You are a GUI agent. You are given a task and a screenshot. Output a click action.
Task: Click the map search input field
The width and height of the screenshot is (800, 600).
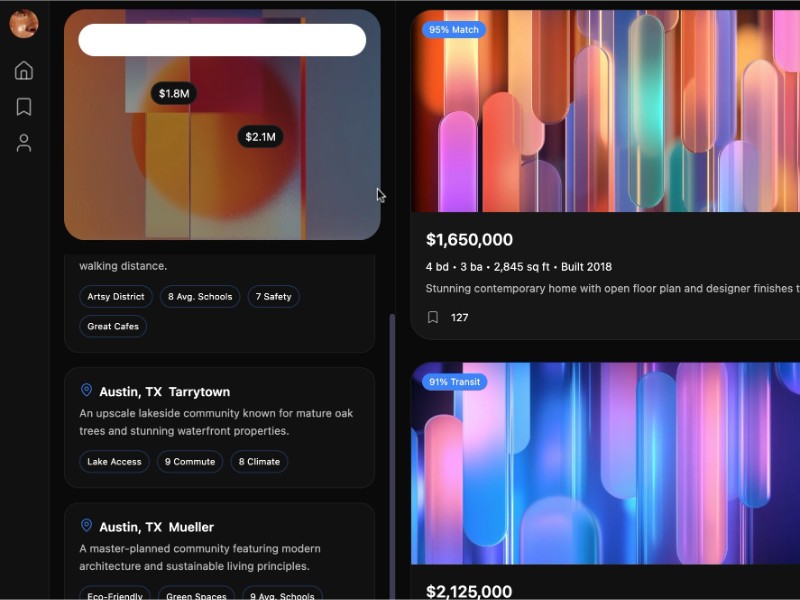(222, 40)
